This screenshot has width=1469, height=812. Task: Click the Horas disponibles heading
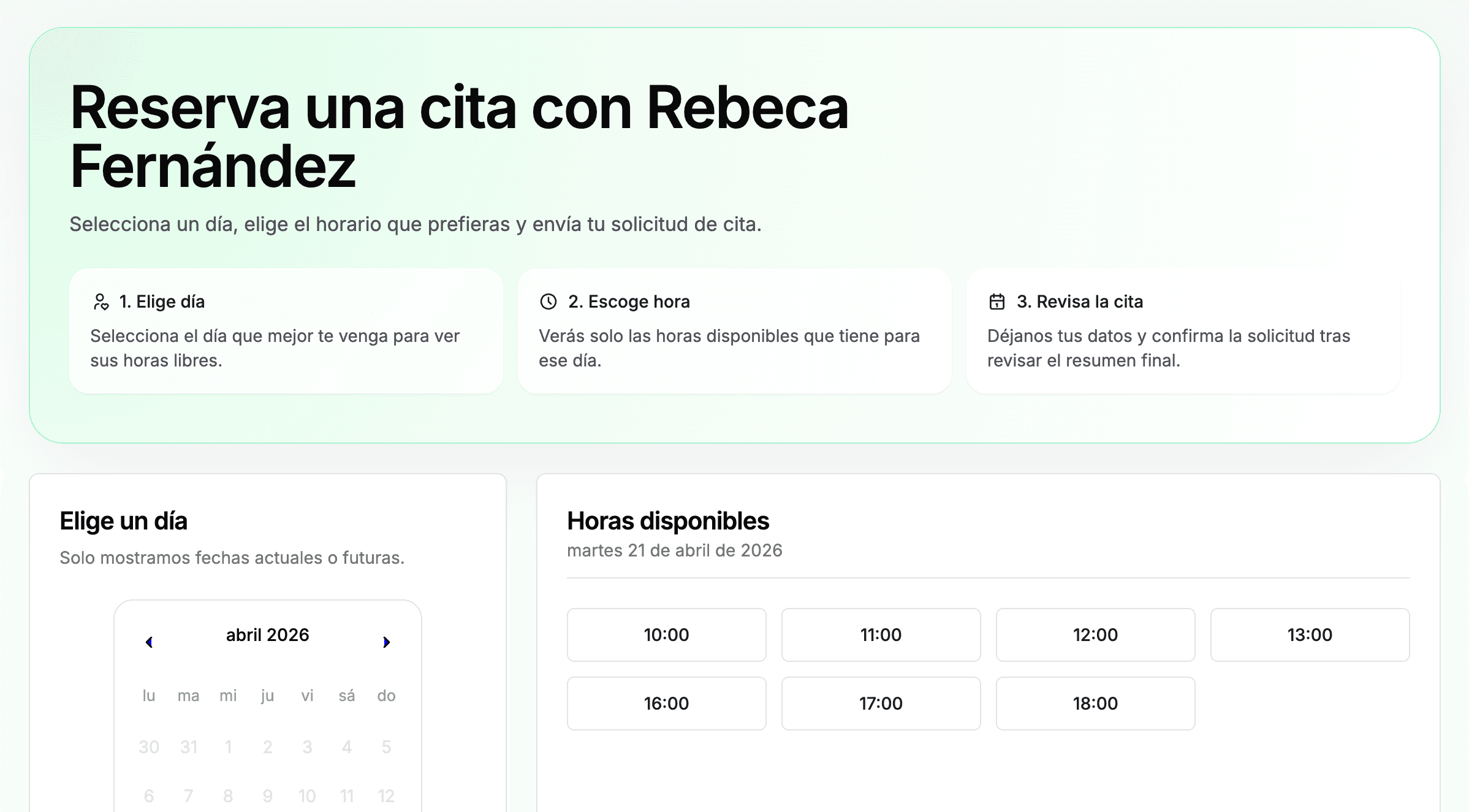[668, 521]
